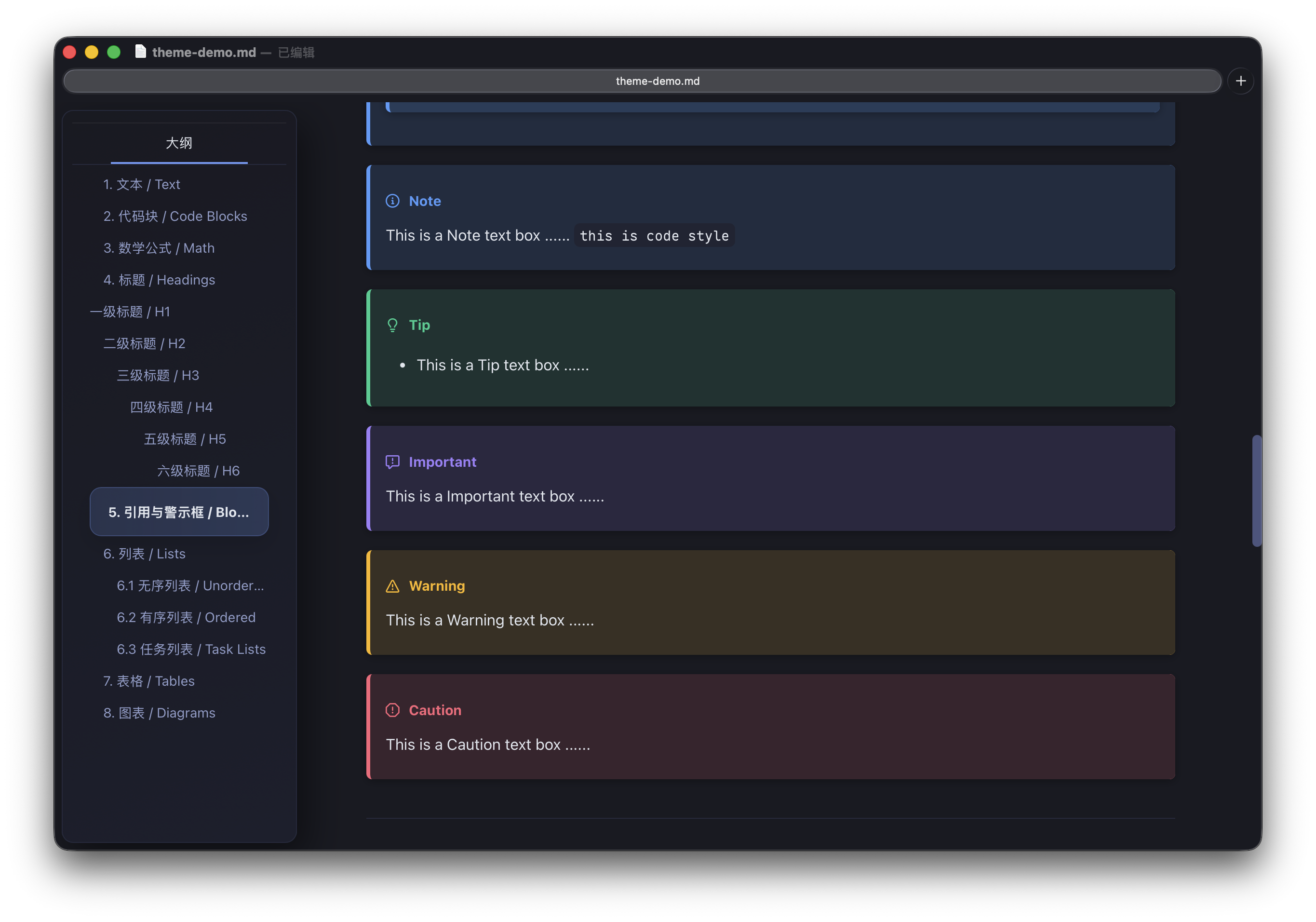Click the inline code 'this is code style'

click(x=654, y=236)
